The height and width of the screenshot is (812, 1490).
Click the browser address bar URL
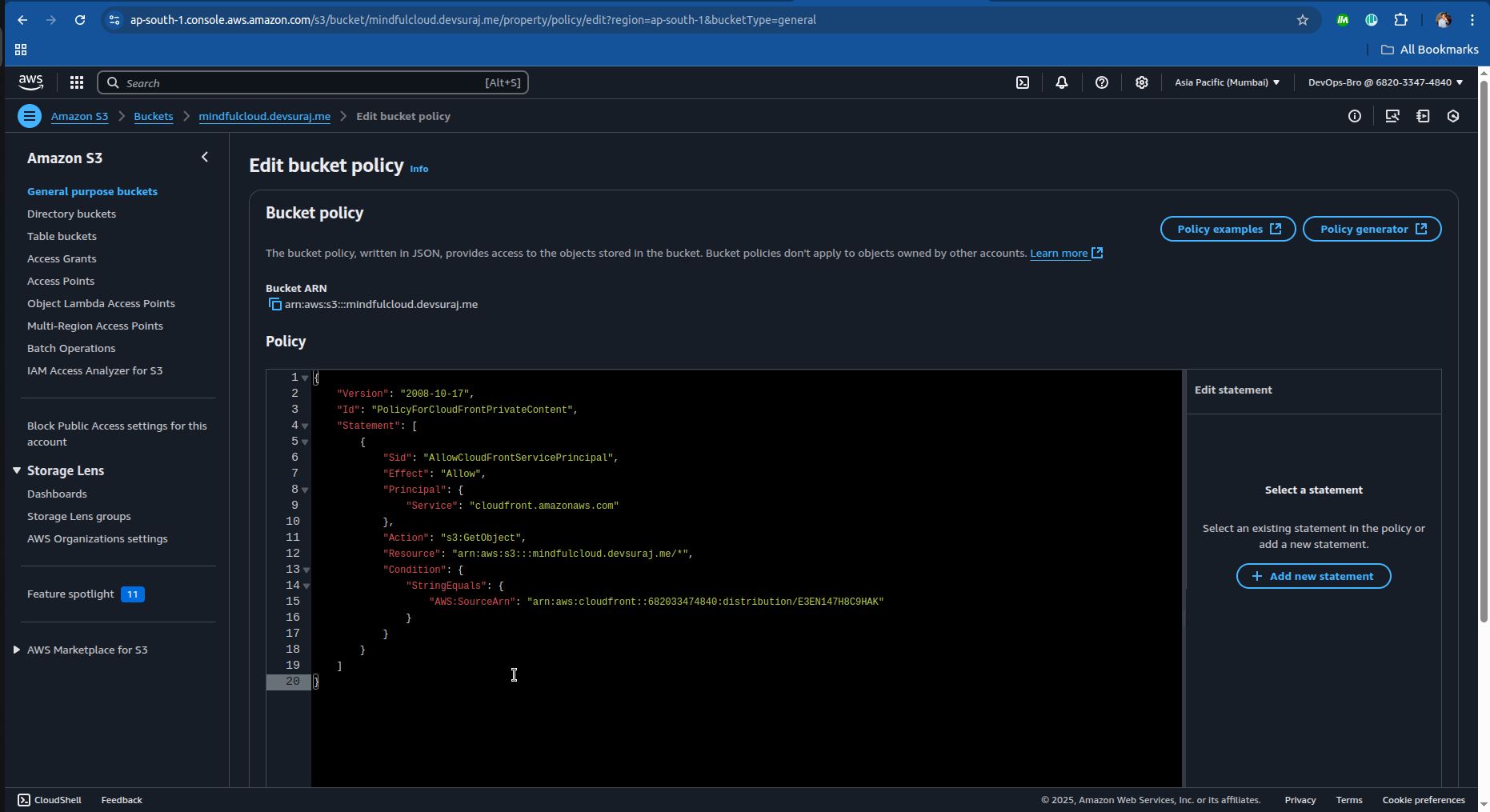[473, 20]
